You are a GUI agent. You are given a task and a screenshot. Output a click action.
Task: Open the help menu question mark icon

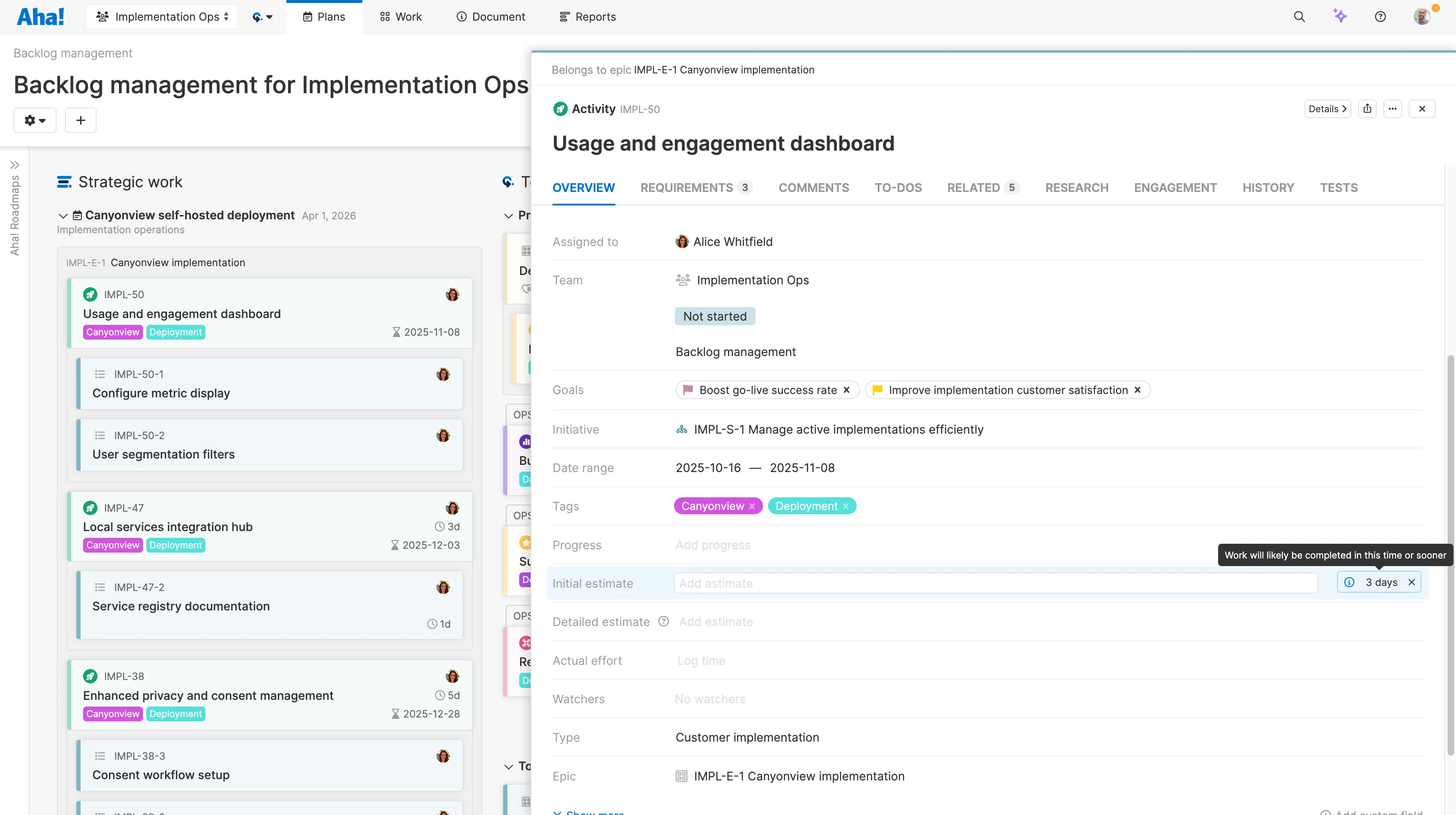tap(1380, 16)
